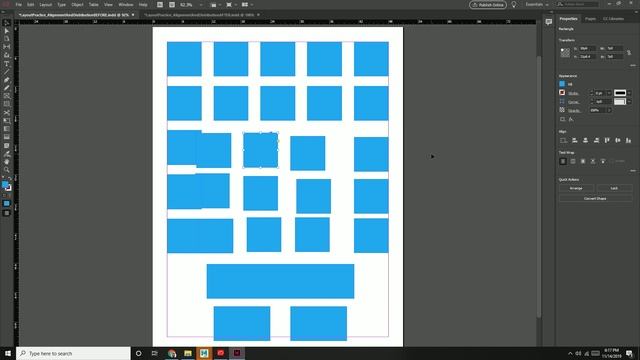640x360 pixels.
Task: Open the File menu
Action: [18, 4]
